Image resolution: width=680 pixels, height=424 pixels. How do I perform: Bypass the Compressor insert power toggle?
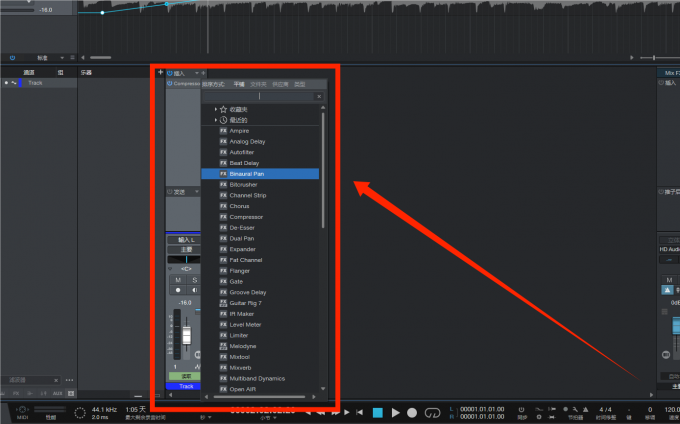pos(170,83)
